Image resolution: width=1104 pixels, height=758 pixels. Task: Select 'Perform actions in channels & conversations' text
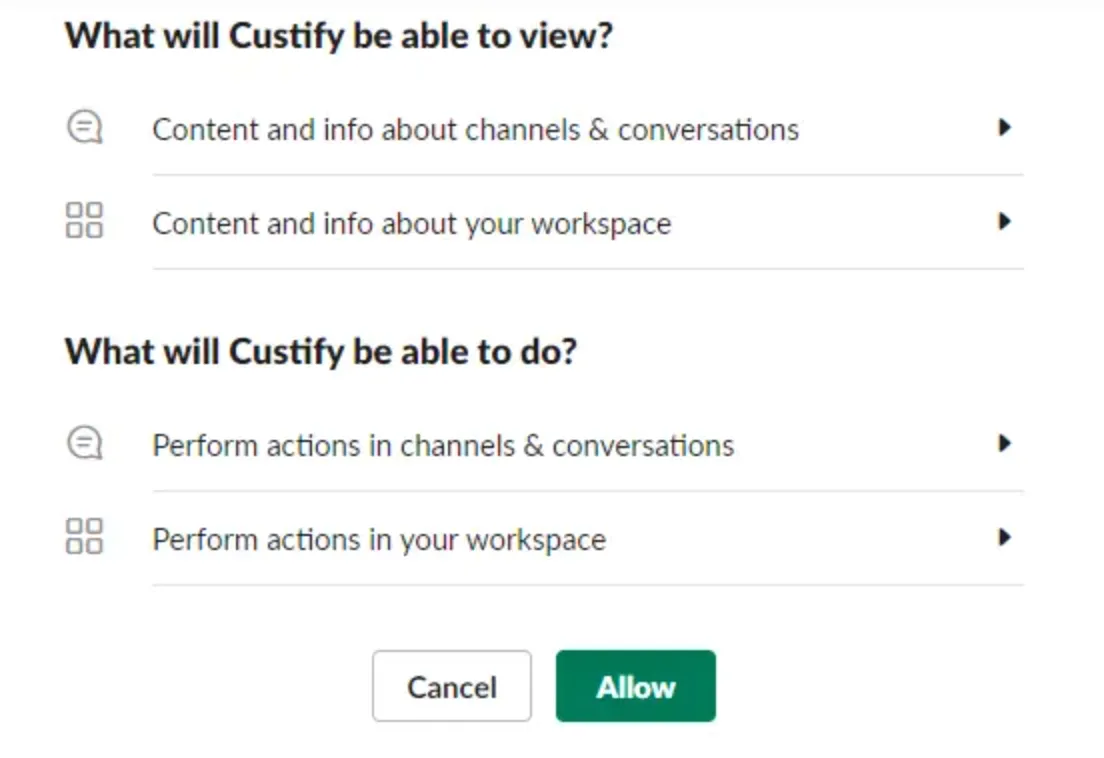click(x=444, y=446)
